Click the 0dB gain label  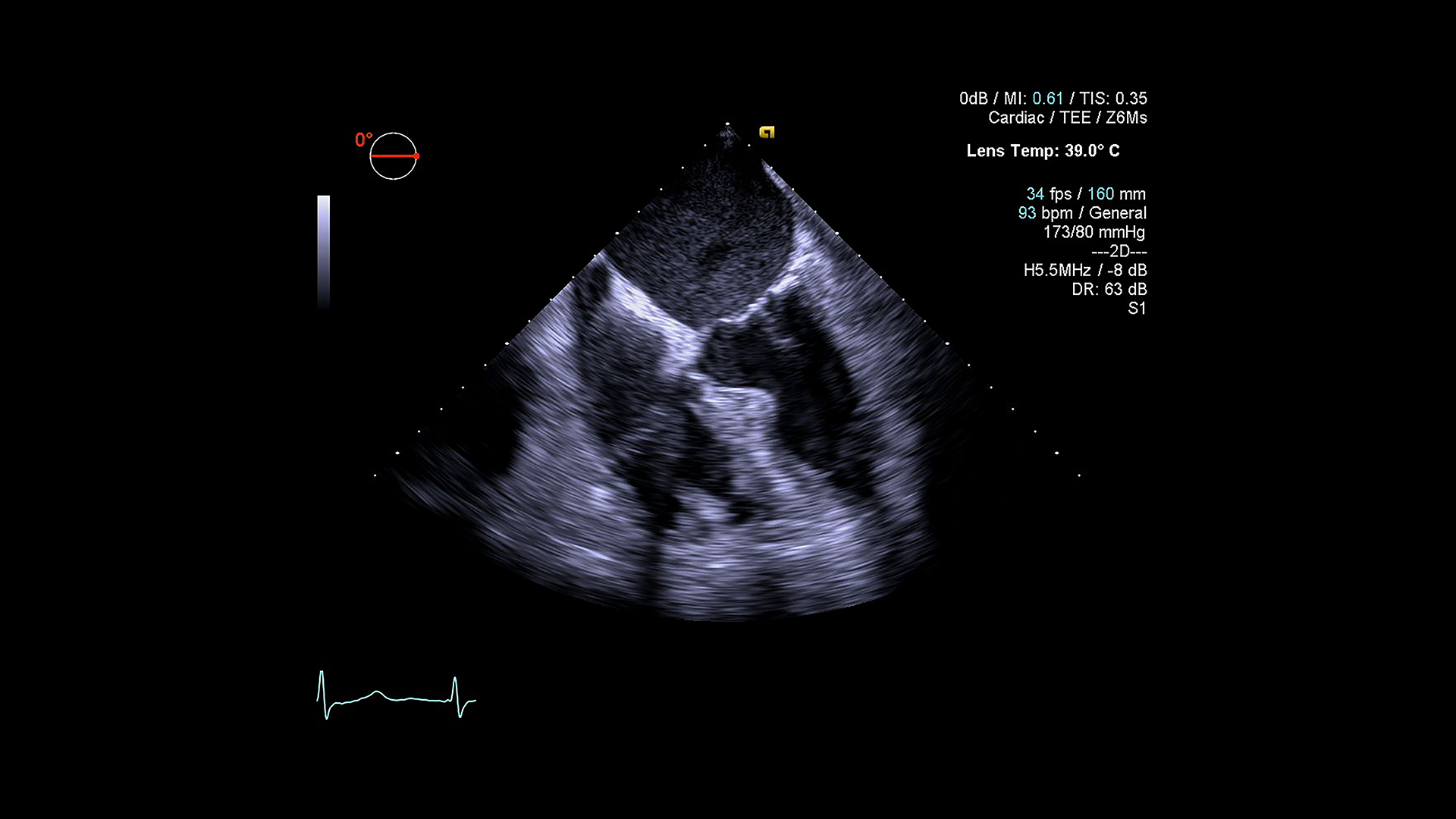(x=974, y=98)
